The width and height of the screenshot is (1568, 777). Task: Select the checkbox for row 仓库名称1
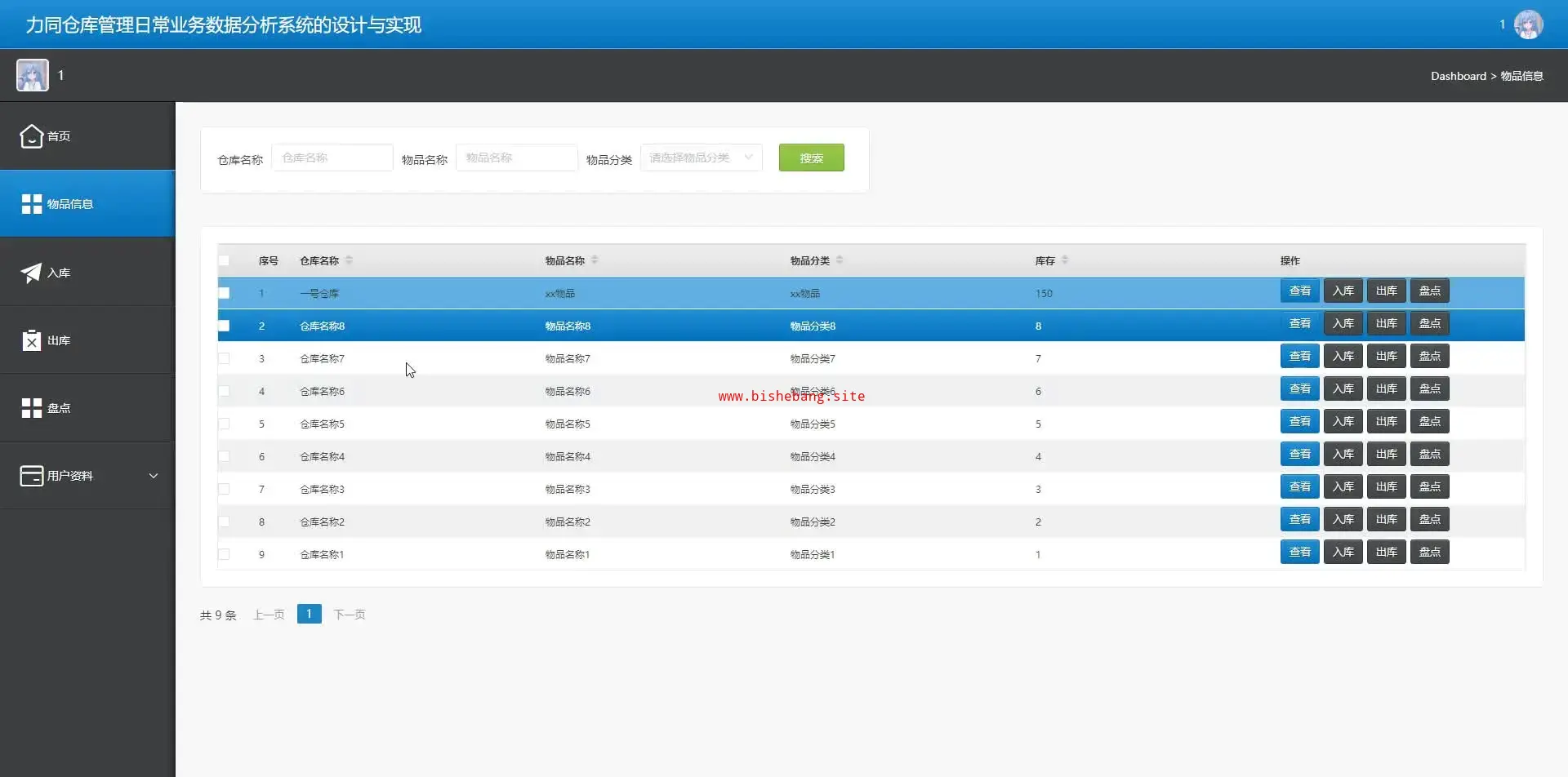point(224,554)
